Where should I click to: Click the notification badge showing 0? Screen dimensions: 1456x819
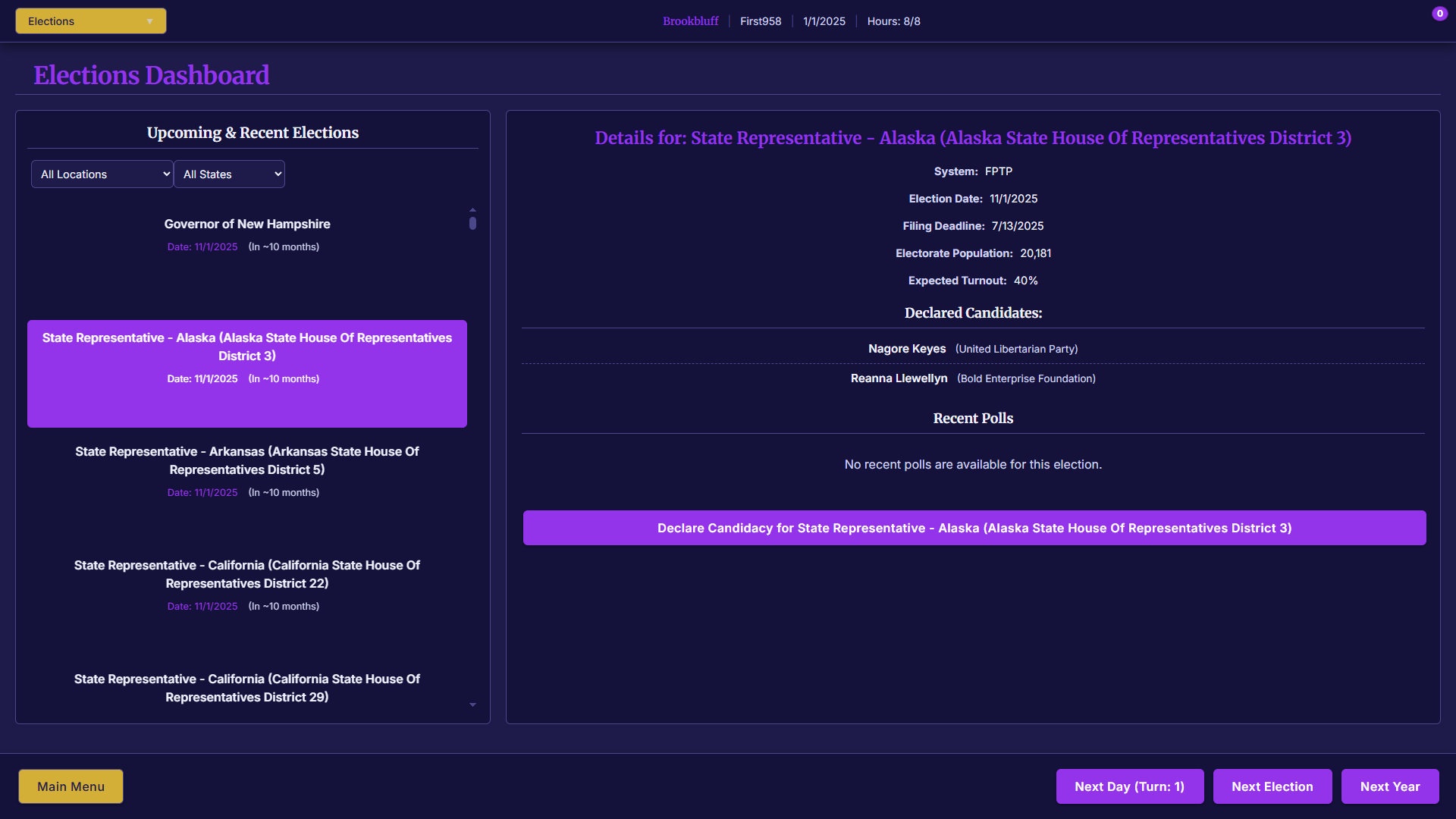1439,14
